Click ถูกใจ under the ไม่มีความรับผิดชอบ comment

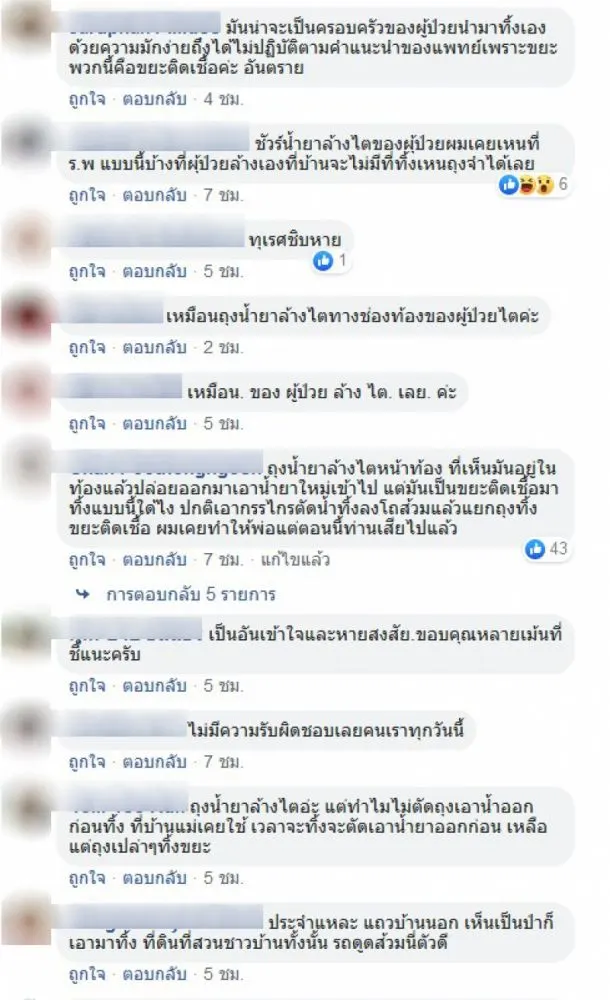tap(87, 761)
